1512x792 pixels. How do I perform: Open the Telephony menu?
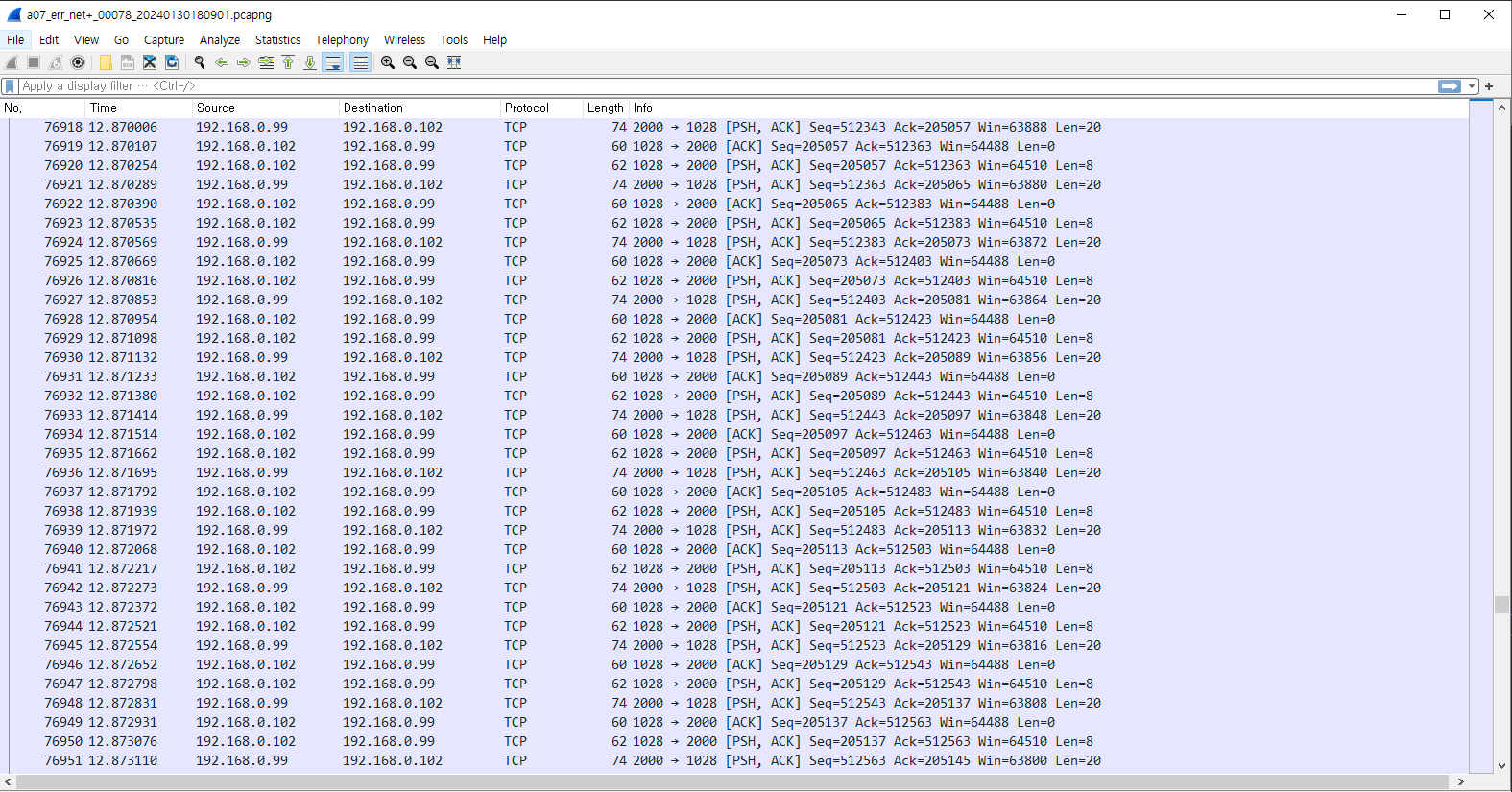click(342, 39)
